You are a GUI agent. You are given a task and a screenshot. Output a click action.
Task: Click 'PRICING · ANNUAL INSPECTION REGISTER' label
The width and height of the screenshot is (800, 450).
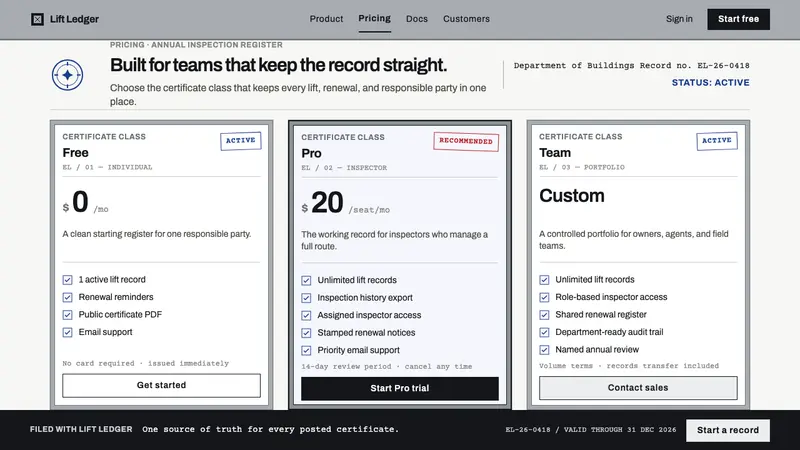(196, 45)
